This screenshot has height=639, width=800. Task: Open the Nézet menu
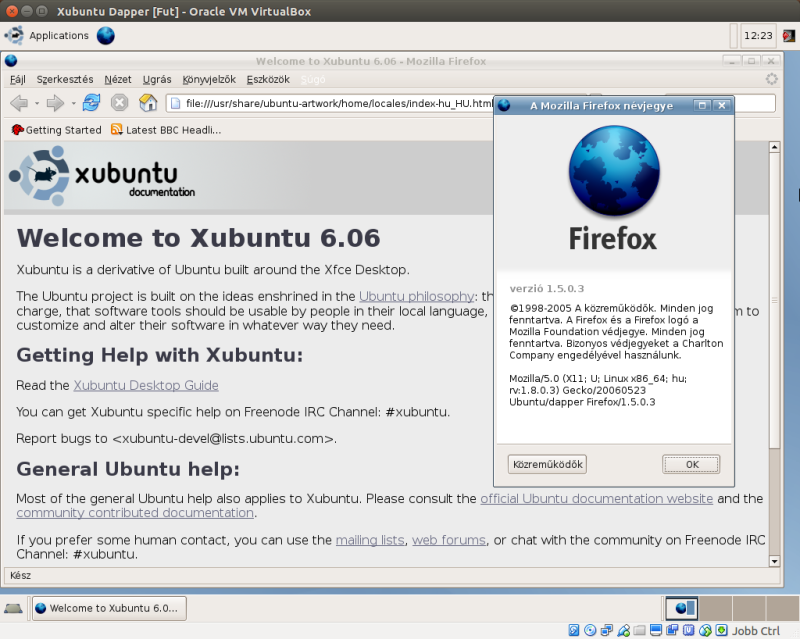(x=118, y=80)
